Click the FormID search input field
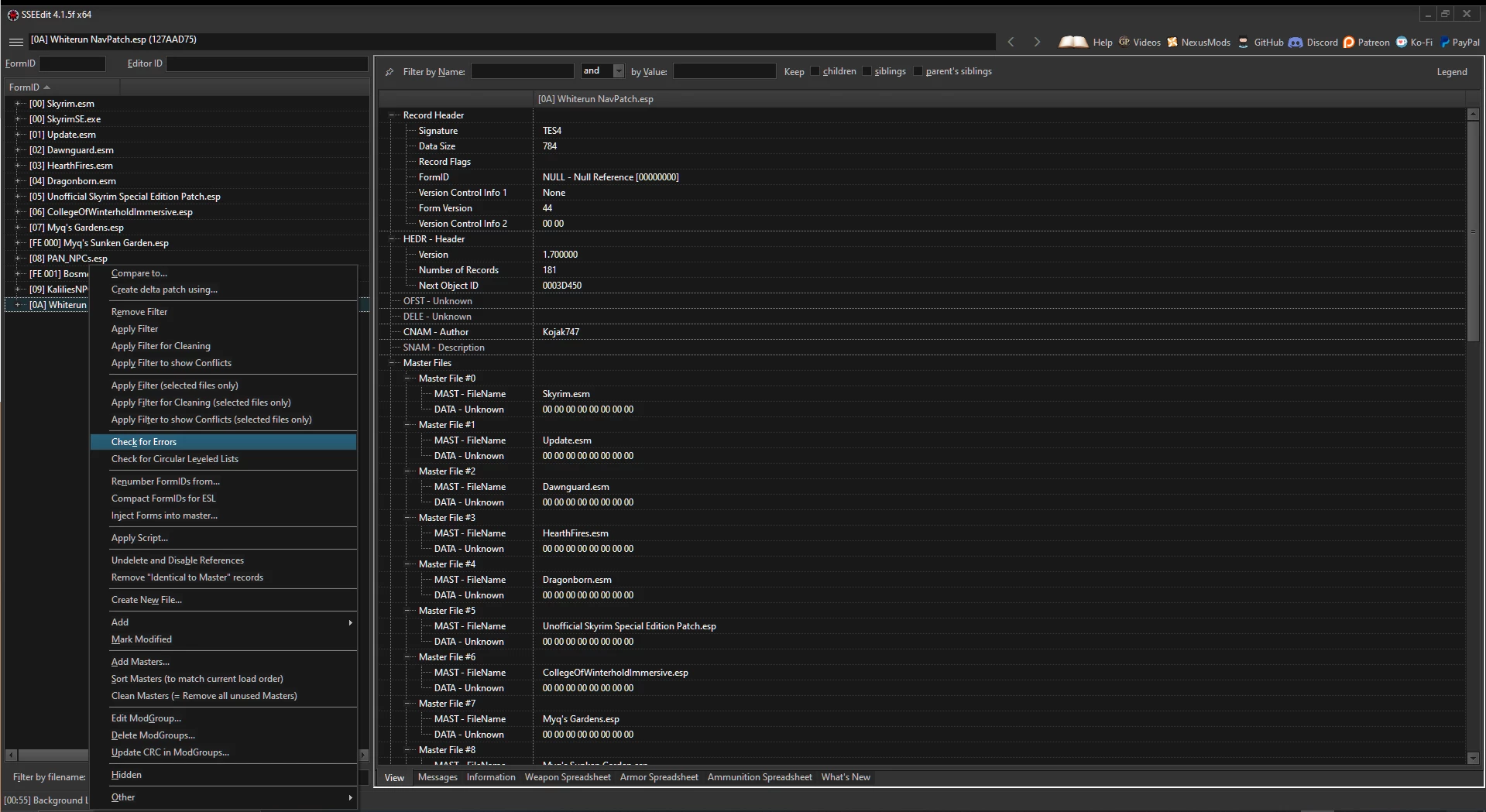Viewport: 1486px width, 812px height. [x=72, y=63]
